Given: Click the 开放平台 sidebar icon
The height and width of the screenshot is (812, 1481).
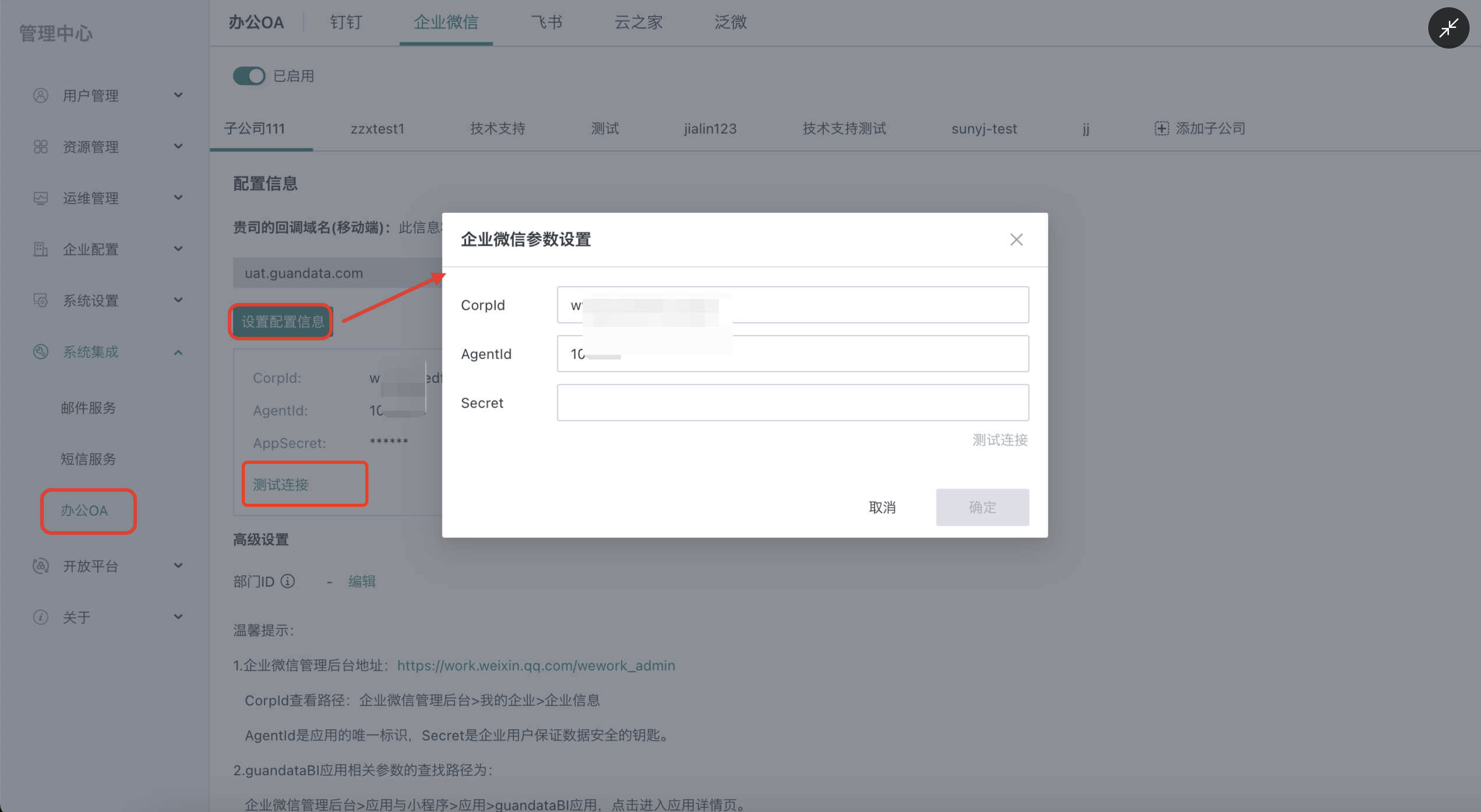Looking at the screenshot, I should tap(40, 565).
